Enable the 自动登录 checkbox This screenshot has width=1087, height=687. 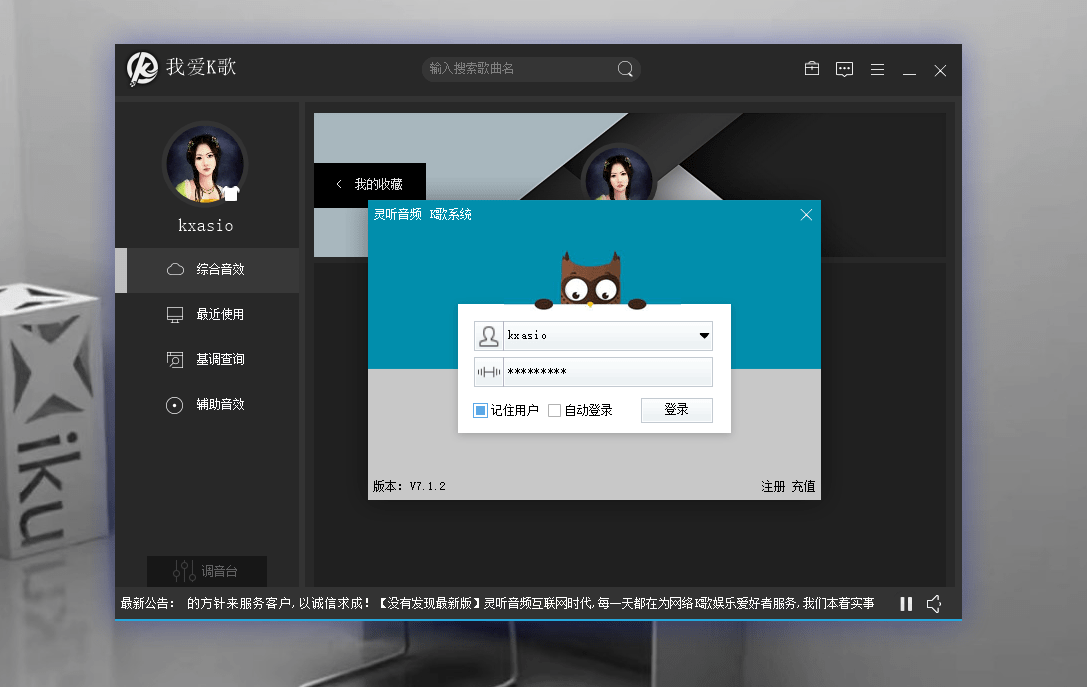pyautogui.click(x=555, y=410)
